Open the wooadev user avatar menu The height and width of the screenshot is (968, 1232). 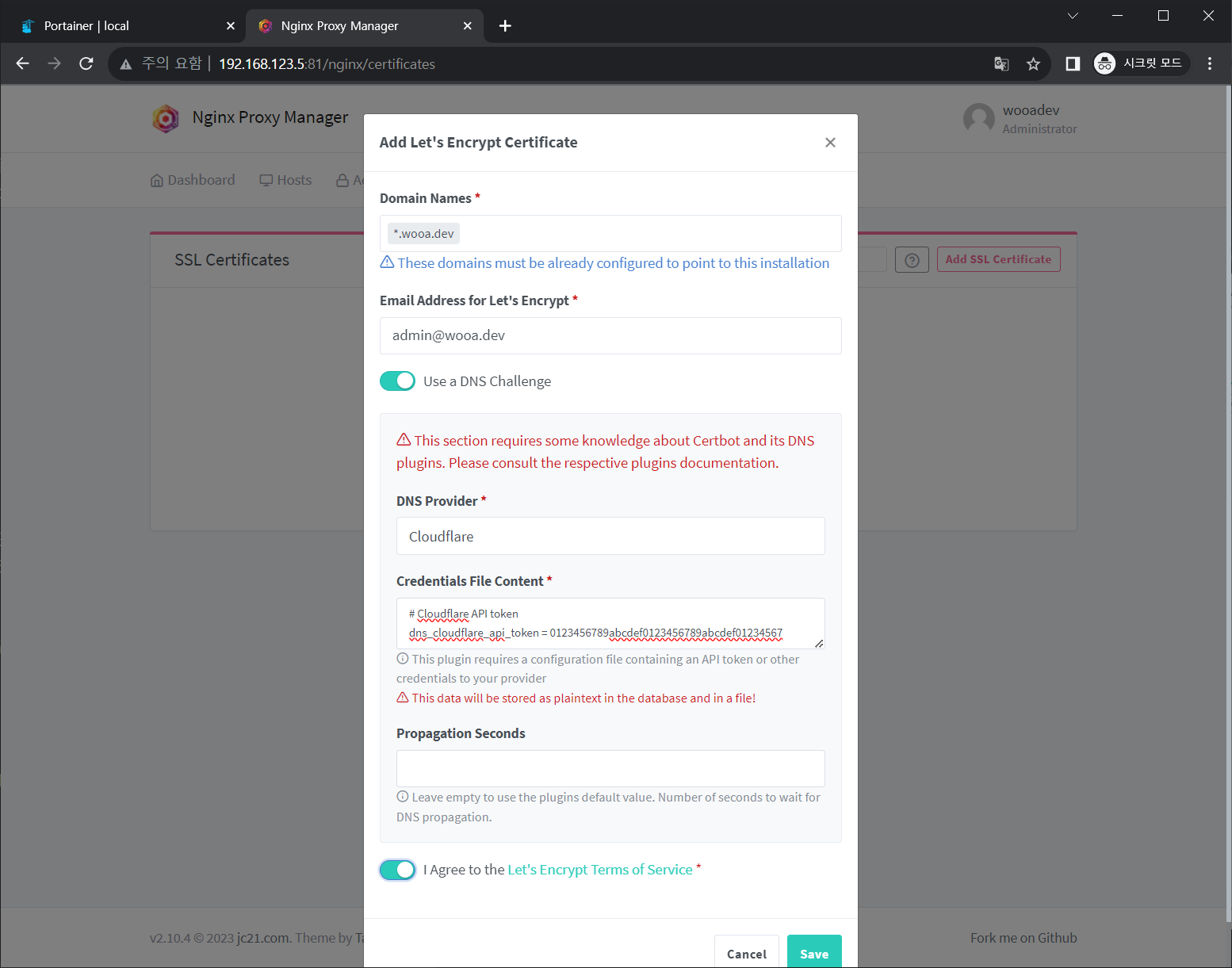pos(979,119)
